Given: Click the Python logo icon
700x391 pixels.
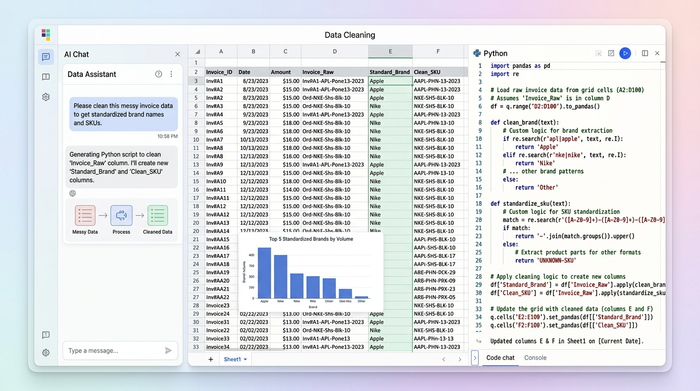Looking at the screenshot, I should tap(477, 53).
